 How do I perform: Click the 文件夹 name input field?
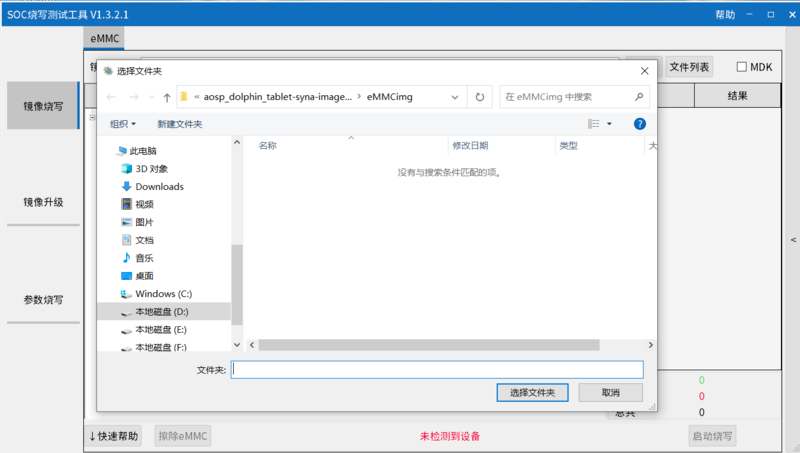pos(437,370)
